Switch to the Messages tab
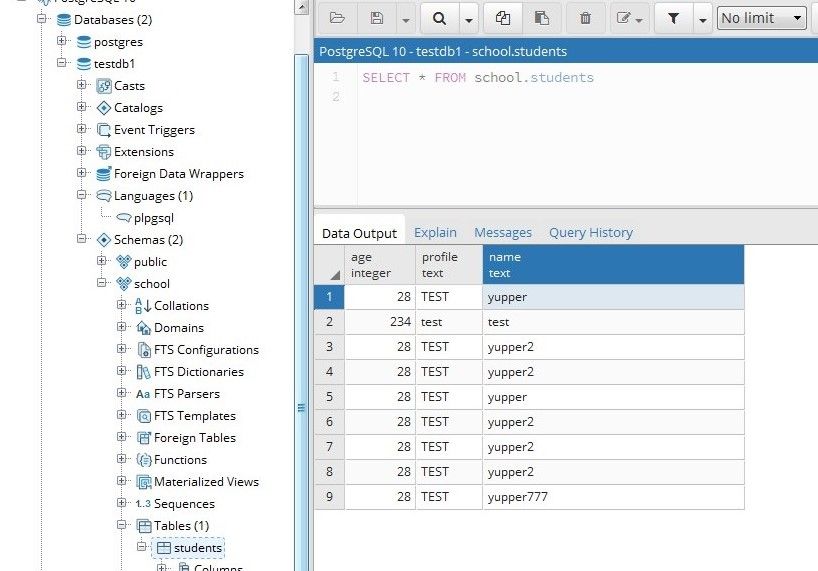818x571 pixels. coord(503,233)
